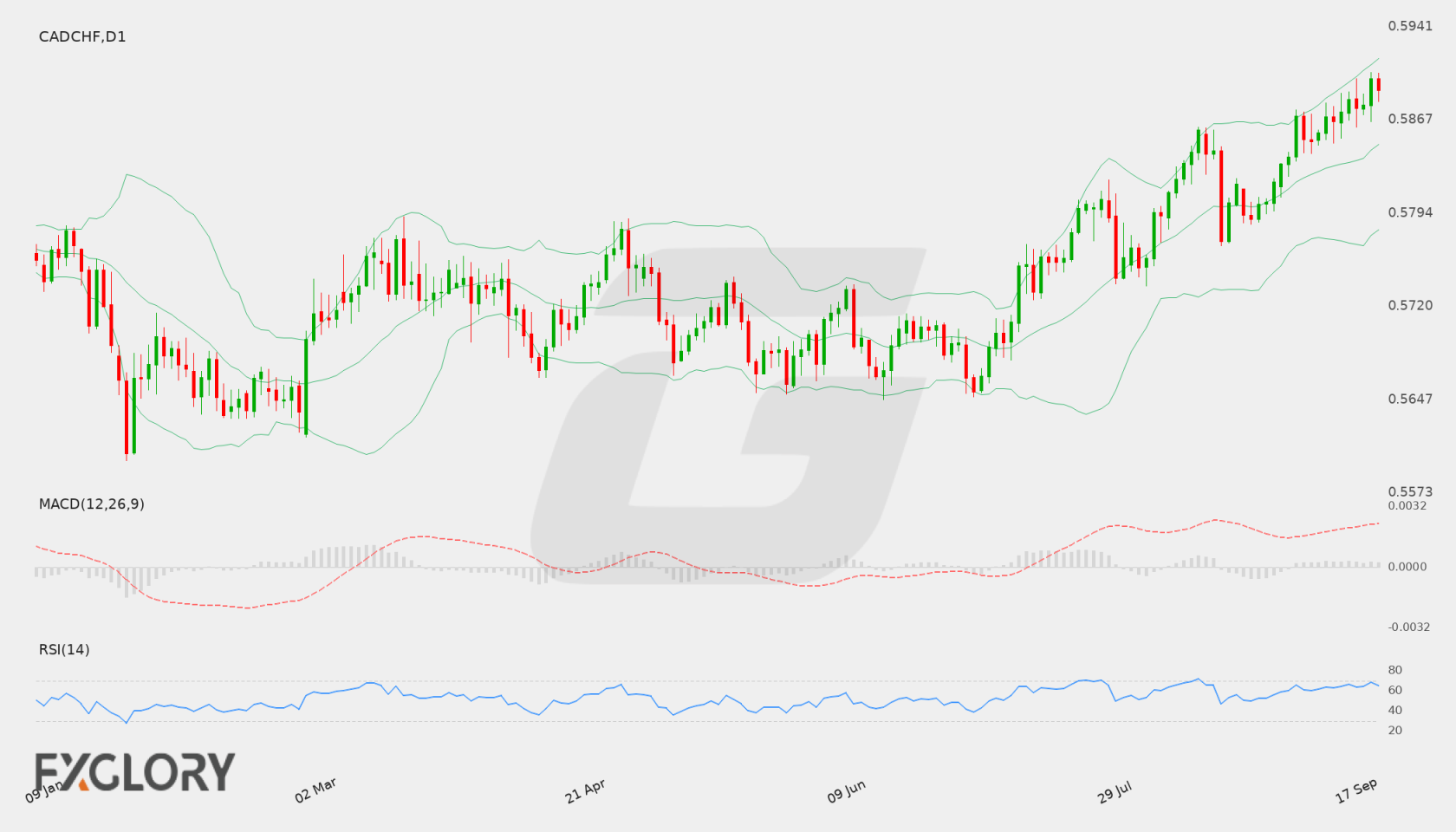This screenshot has width=1456, height=832.
Task: Click the 0.0032 MACD scale value
Action: [1407, 505]
